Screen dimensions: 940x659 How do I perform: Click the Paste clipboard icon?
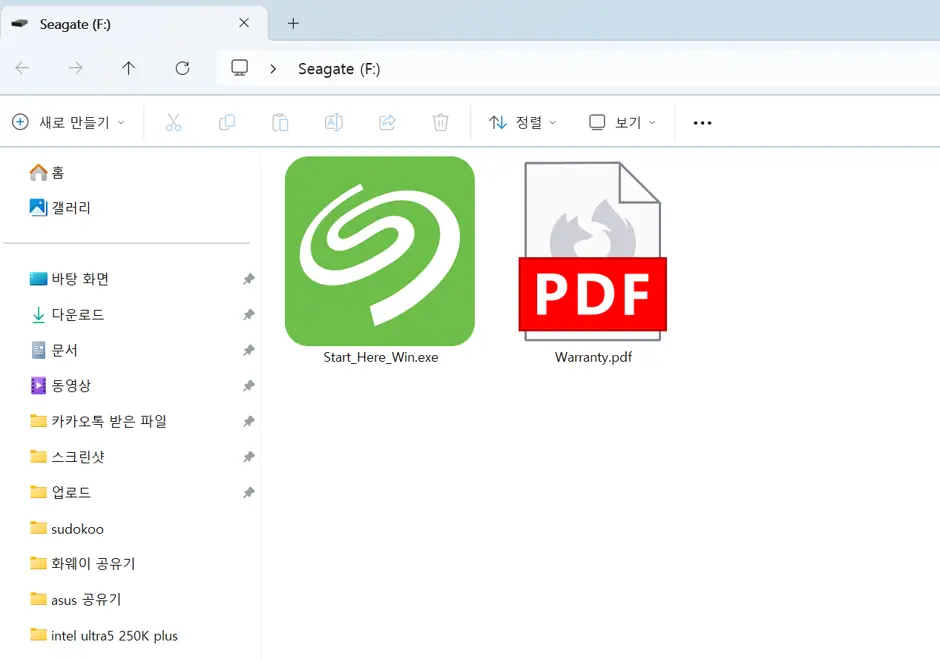coord(280,122)
